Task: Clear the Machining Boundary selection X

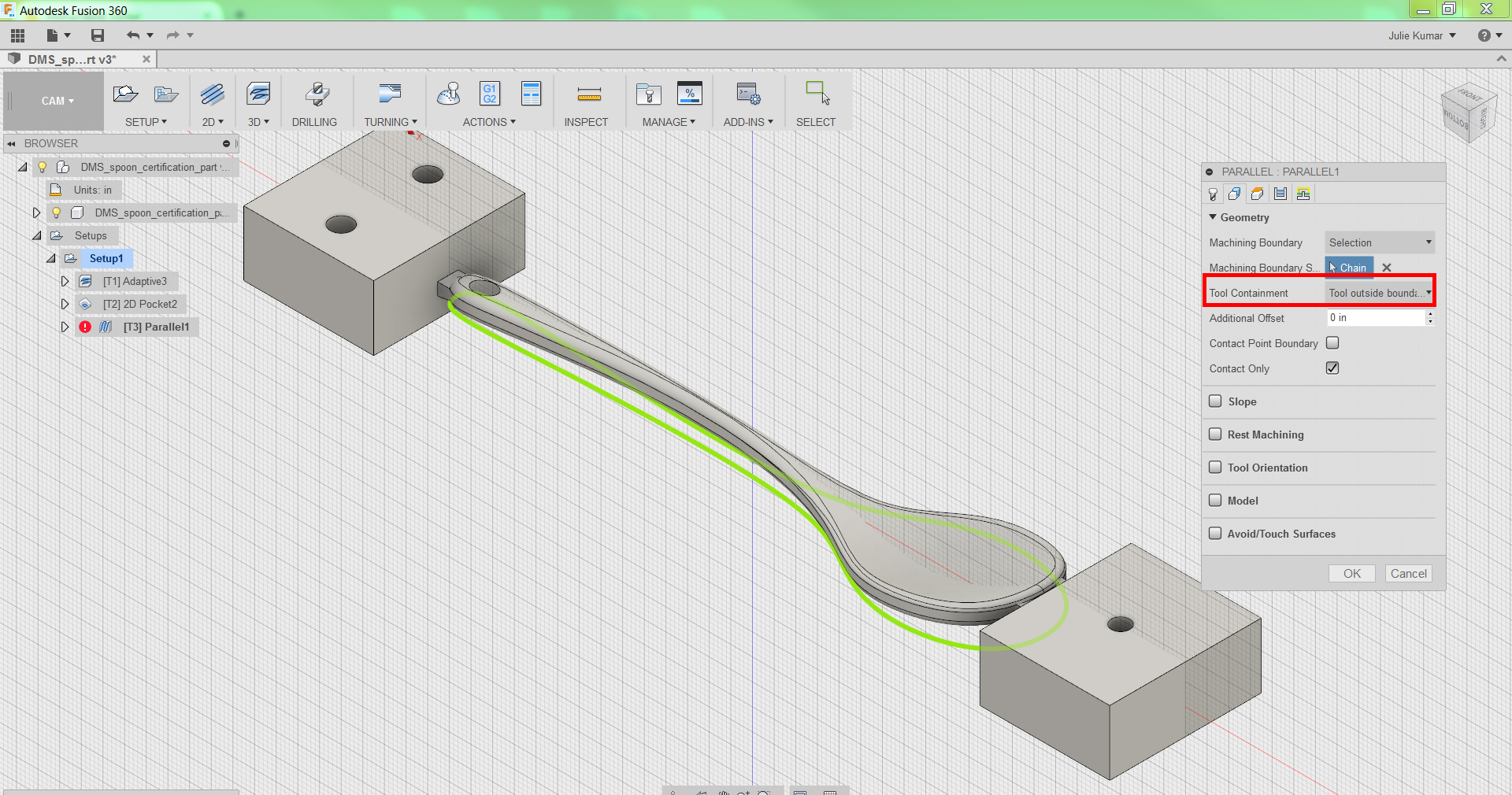Action: (1387, 268)
